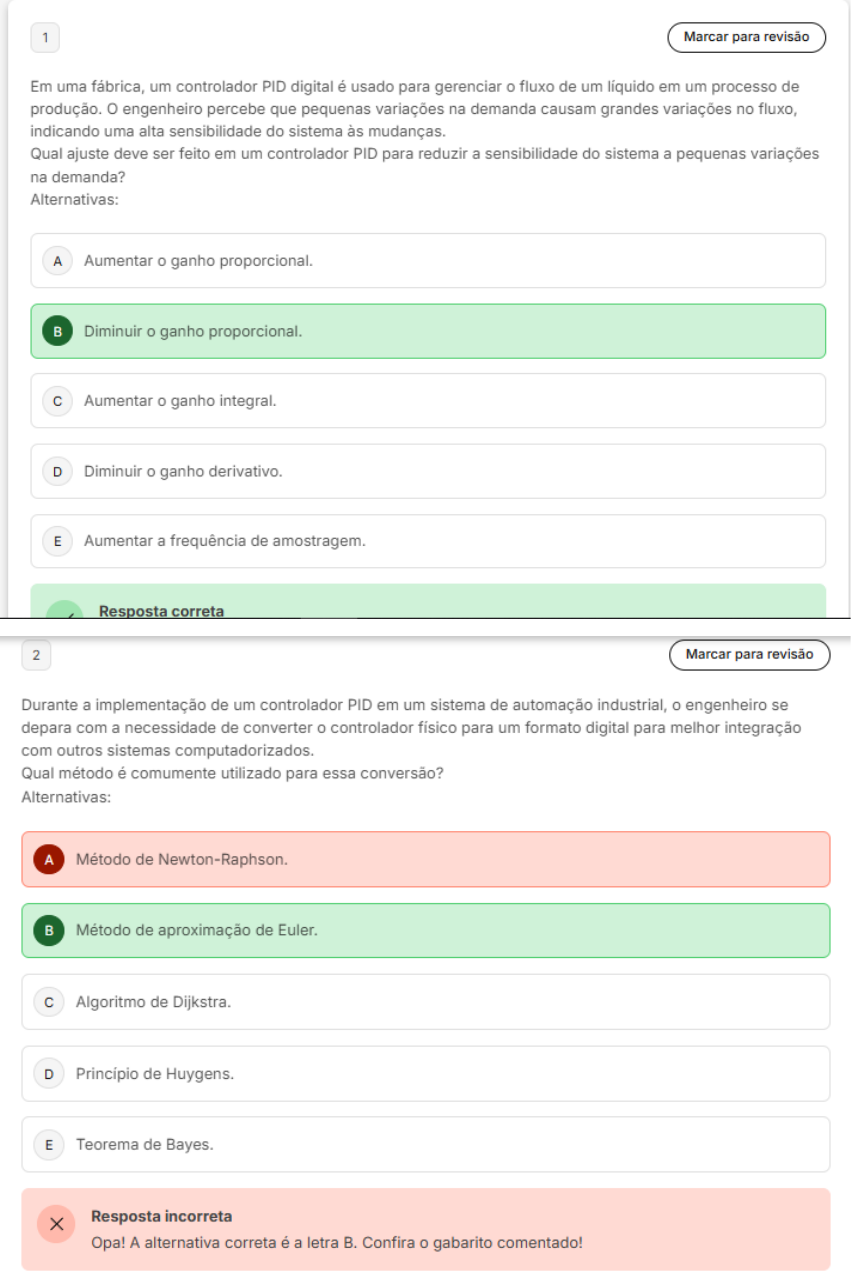
Task: Click the 'Resposta correta' banner heading
Action: click(x=161, y=611)
